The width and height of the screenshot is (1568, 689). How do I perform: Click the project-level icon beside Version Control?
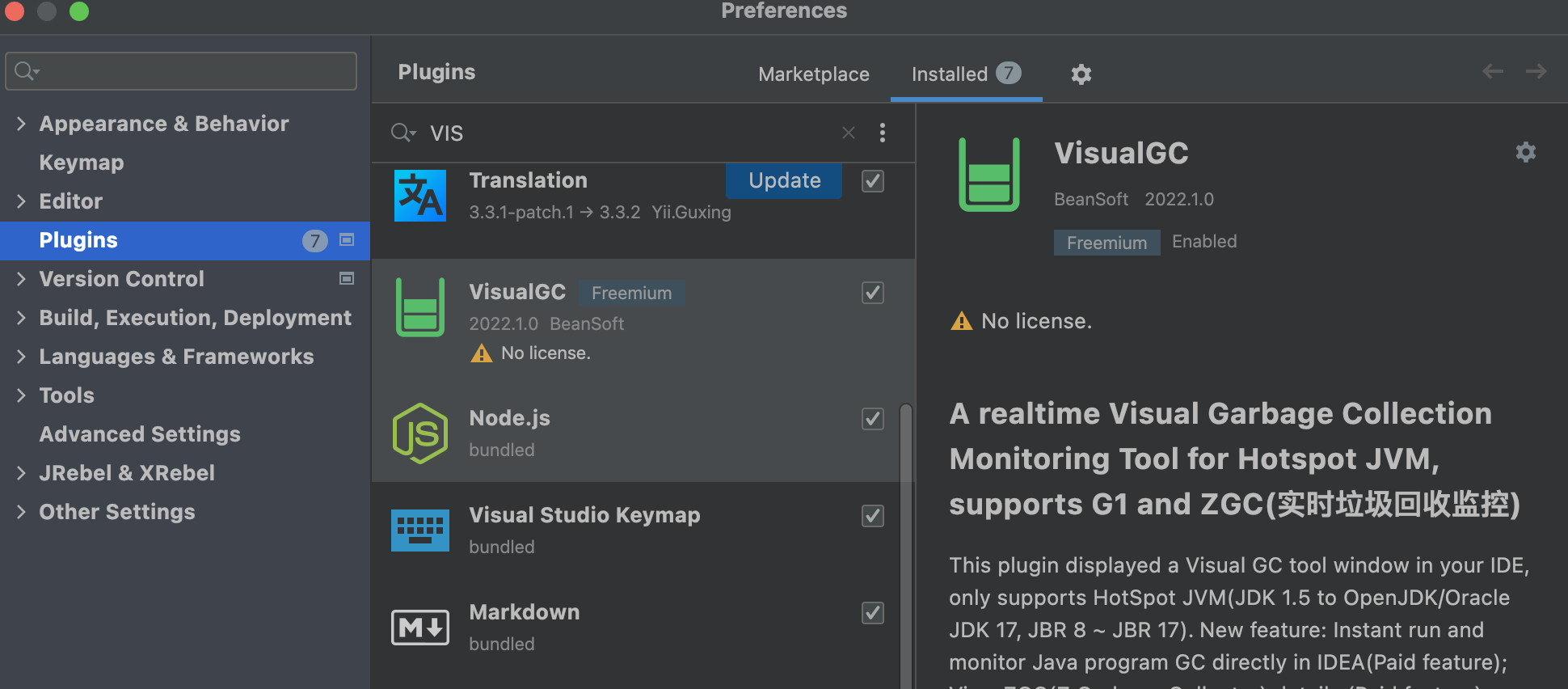347,278
